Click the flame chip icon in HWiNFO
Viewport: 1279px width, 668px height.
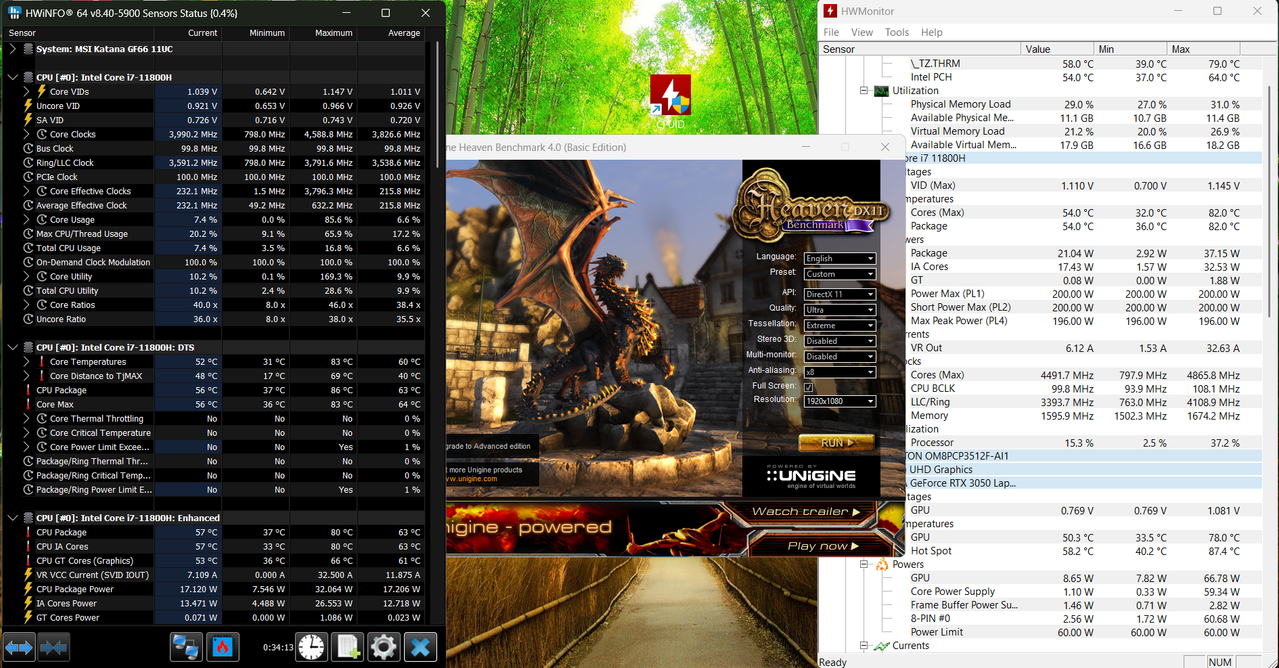click(222, 646)
